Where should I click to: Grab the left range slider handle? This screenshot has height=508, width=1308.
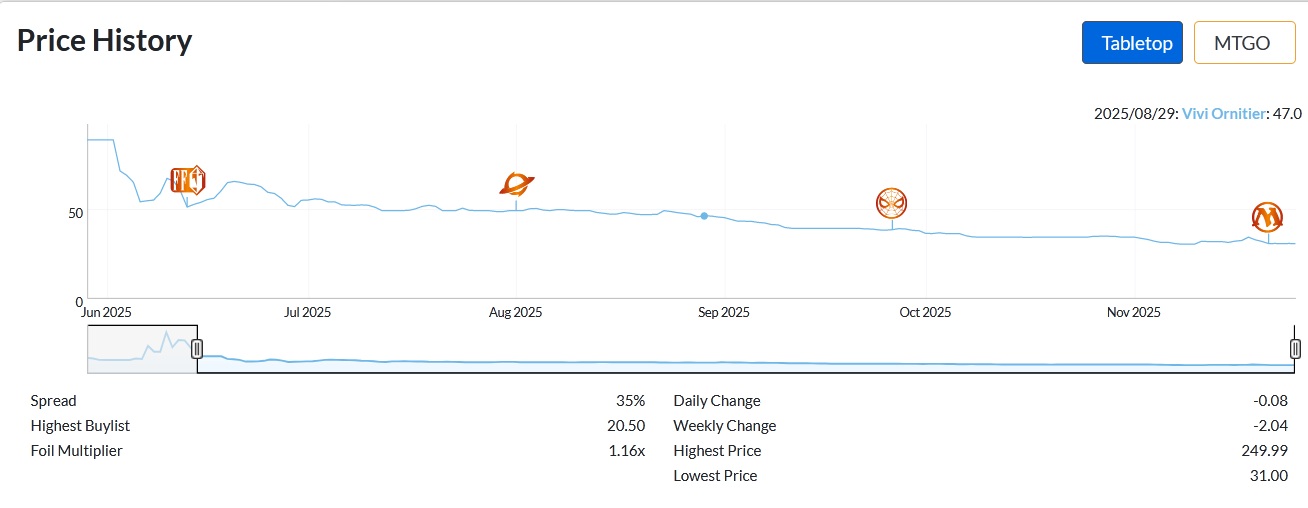(197, 348)
